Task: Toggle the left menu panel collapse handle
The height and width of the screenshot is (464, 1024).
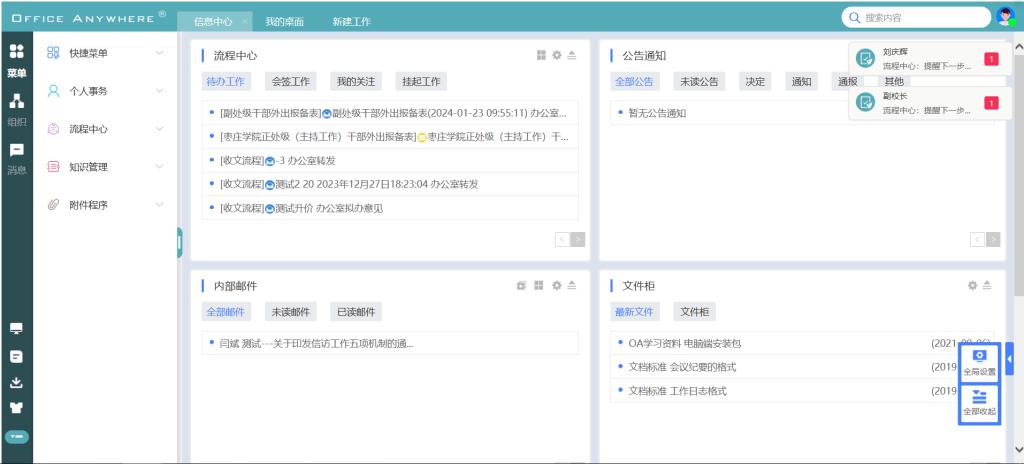Action: [x=179, y=242]
